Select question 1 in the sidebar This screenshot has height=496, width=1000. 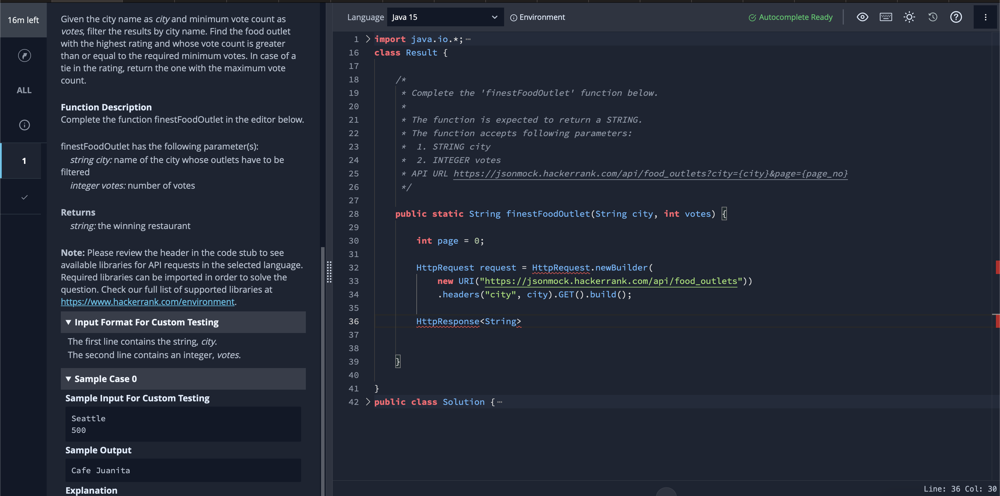(24, 161)
